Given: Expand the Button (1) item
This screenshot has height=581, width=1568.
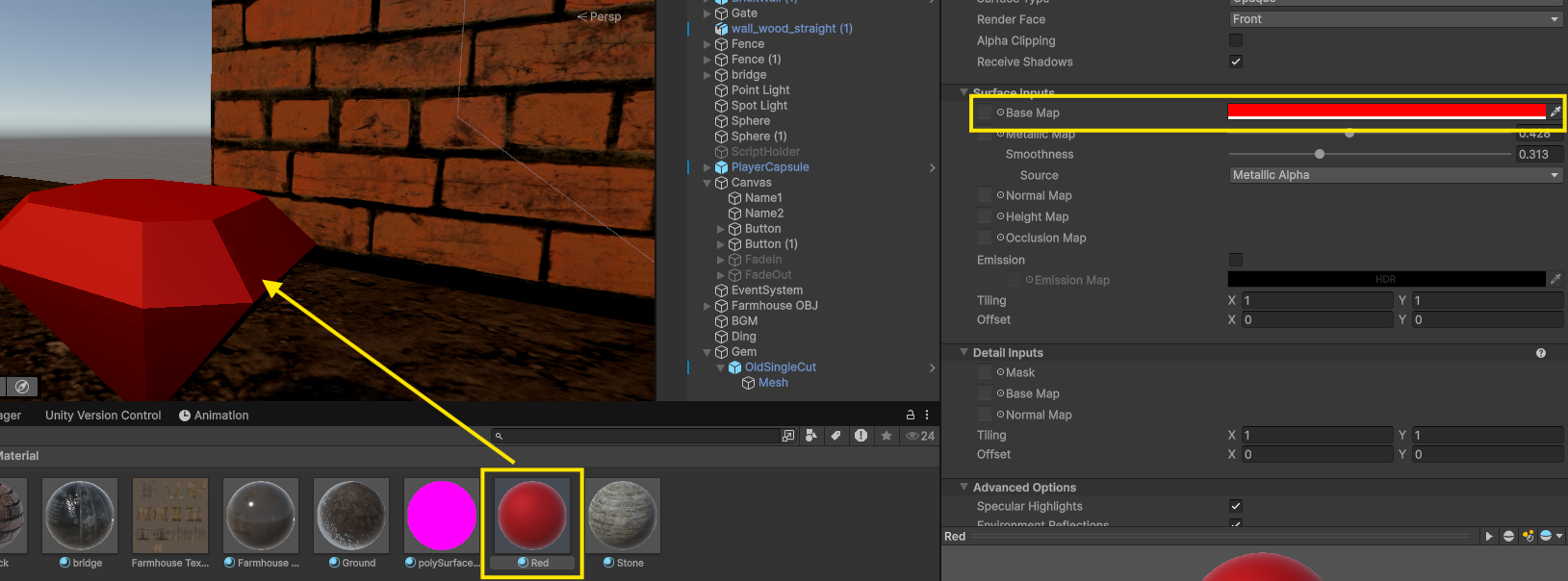Looking at the screenshot, I should pyautogui.click(x=721, y=244).
